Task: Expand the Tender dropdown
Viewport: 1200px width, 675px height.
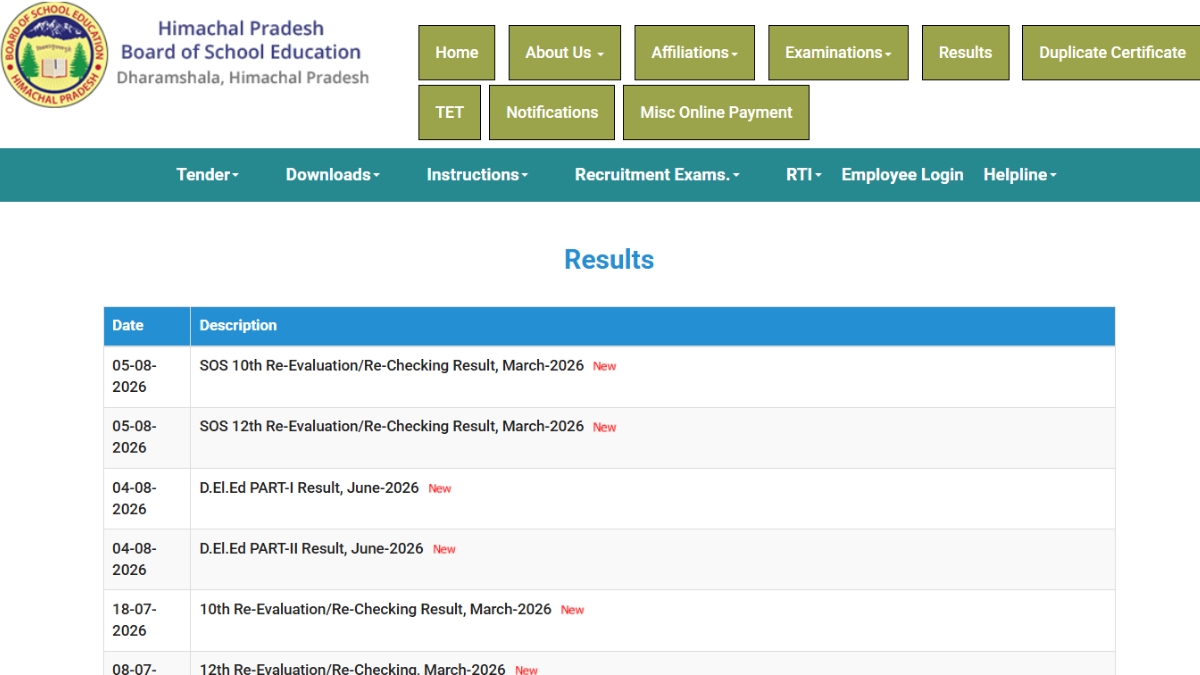Action: click(x=208, y=175)
